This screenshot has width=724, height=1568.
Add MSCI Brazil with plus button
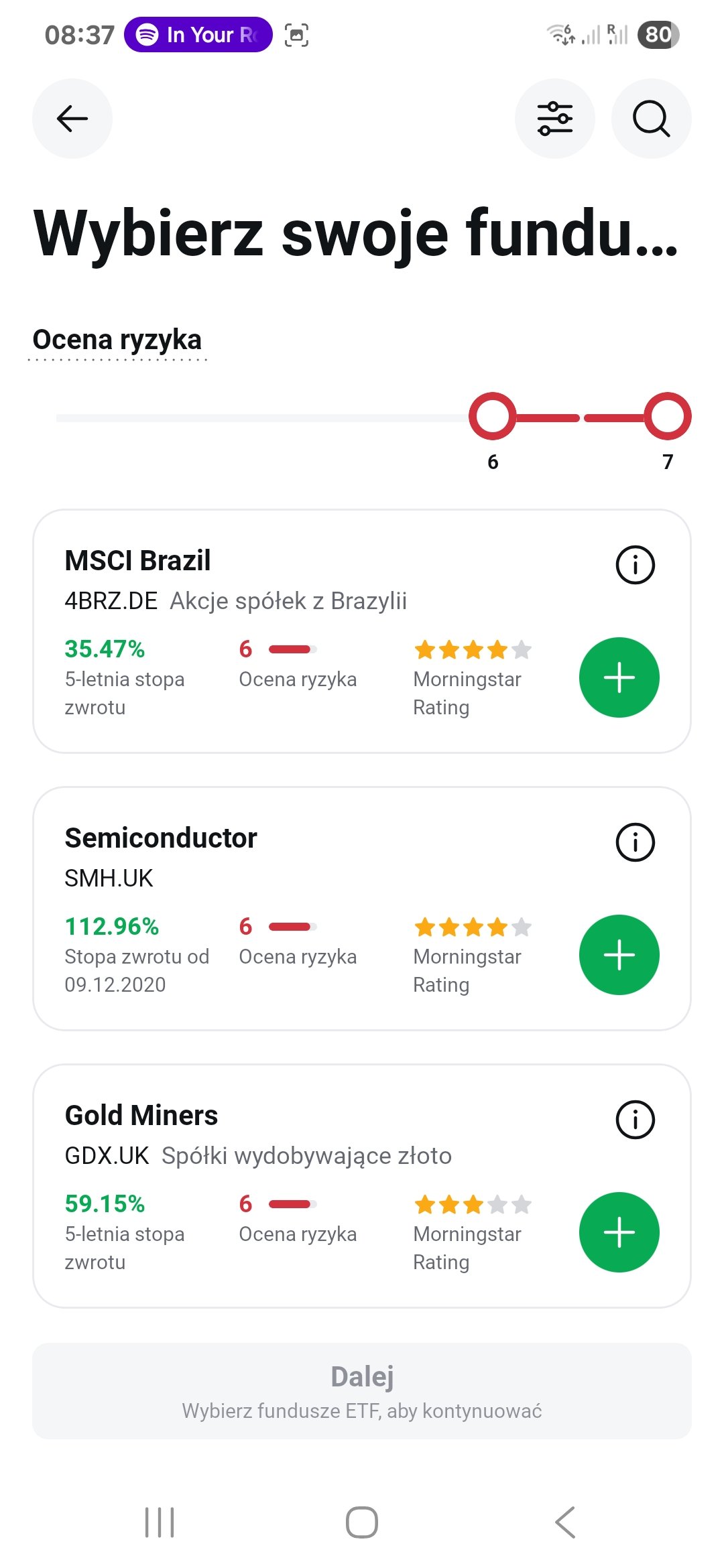(619, 677)
